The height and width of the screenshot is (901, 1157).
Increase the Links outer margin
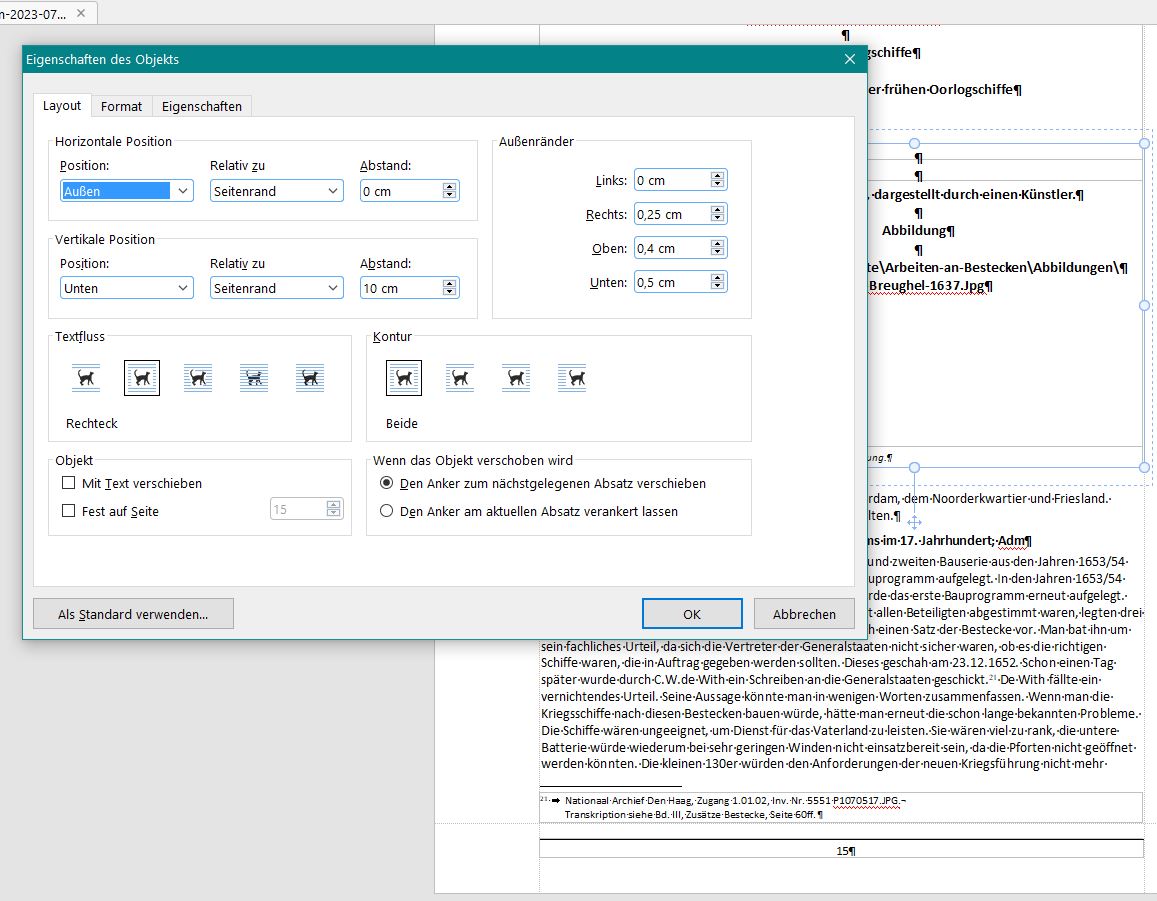tap(717, 176)
